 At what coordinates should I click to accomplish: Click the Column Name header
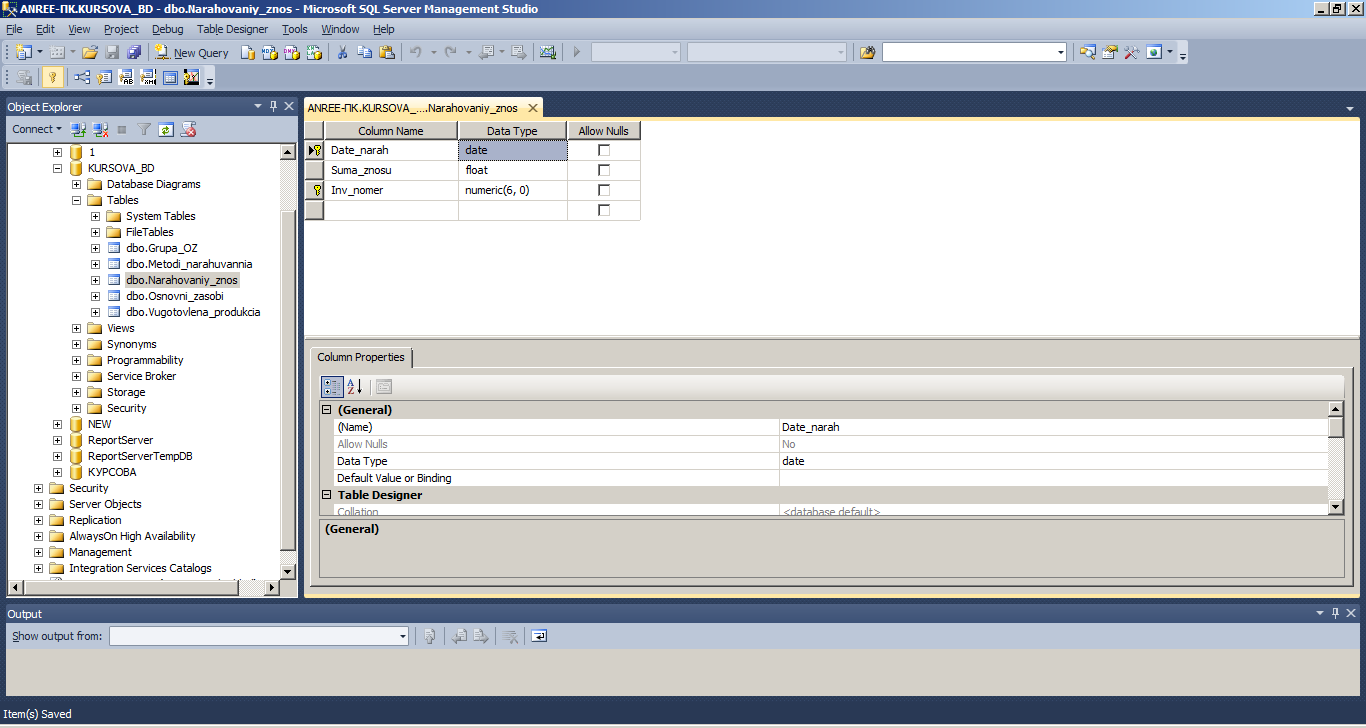tap(391, 131)
